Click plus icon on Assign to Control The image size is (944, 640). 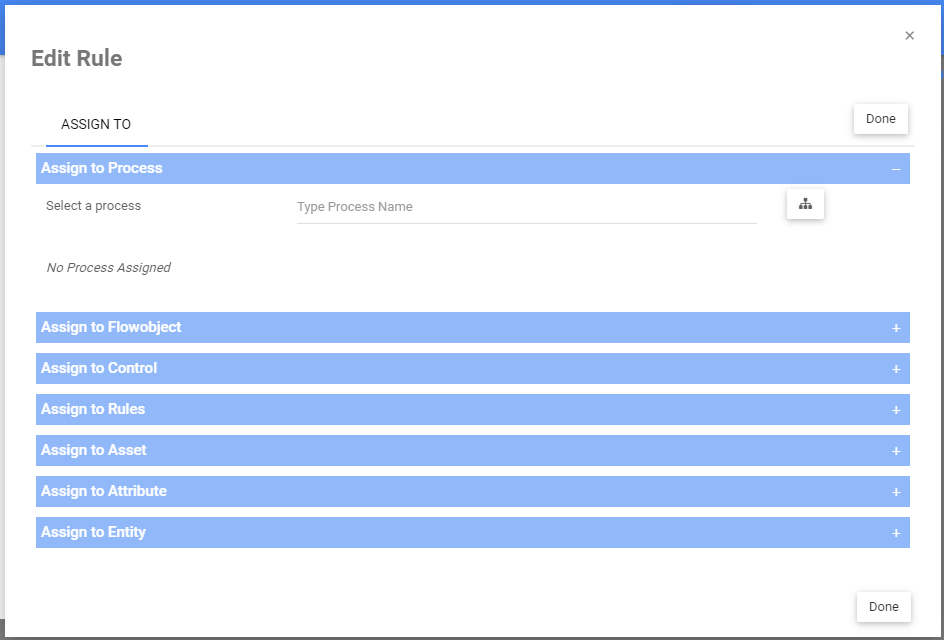[x=896, y=369]
